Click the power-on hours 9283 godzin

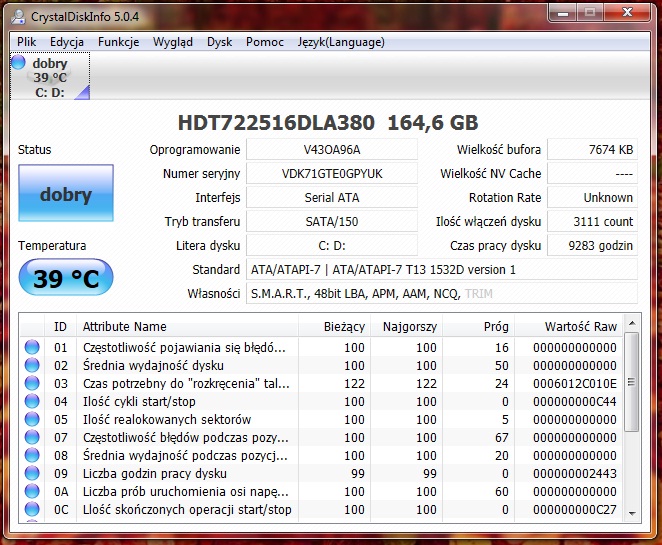(592, 246)
